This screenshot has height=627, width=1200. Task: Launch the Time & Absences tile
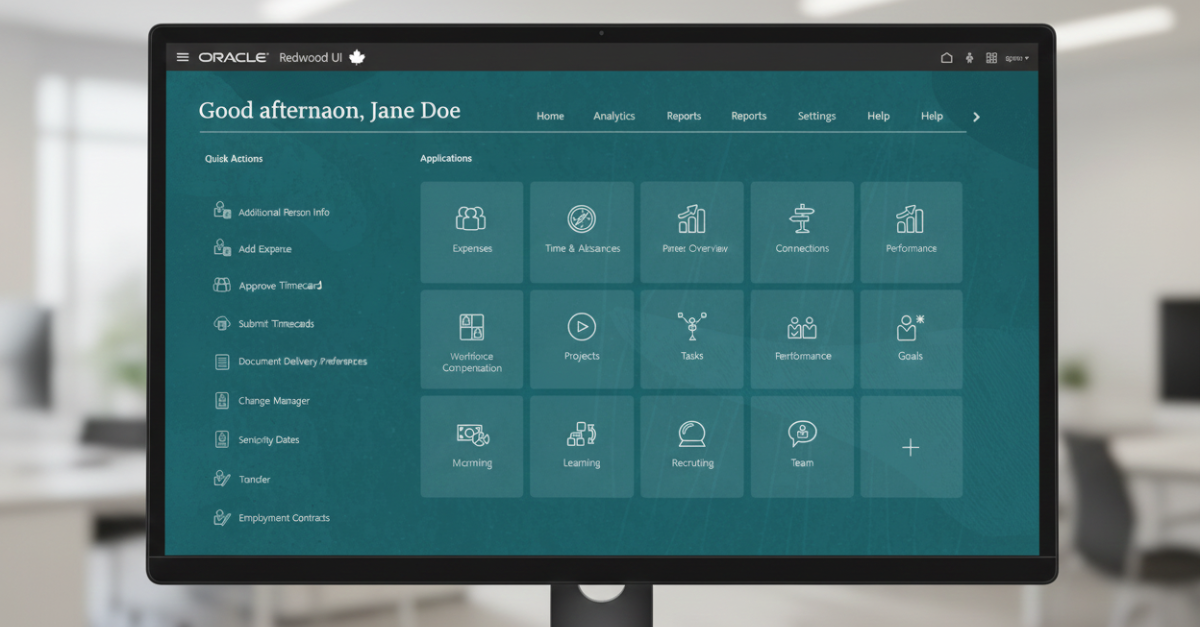pos(582,231)
